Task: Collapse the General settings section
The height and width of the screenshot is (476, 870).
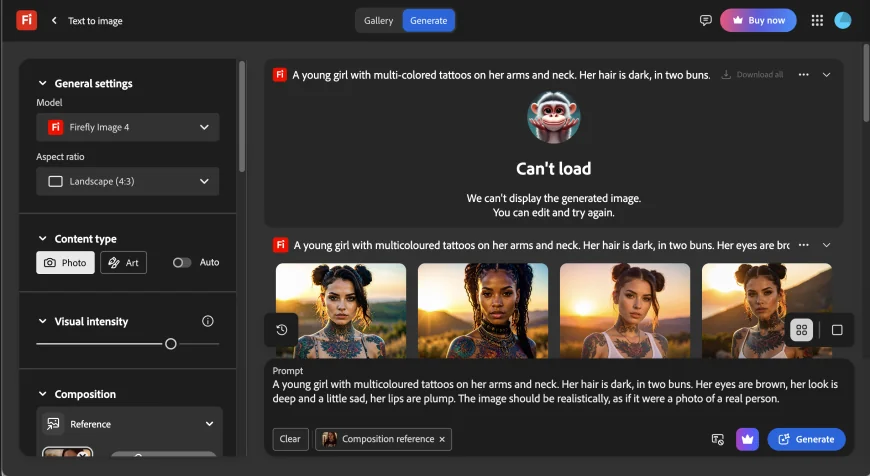Action: coord(42,84)
